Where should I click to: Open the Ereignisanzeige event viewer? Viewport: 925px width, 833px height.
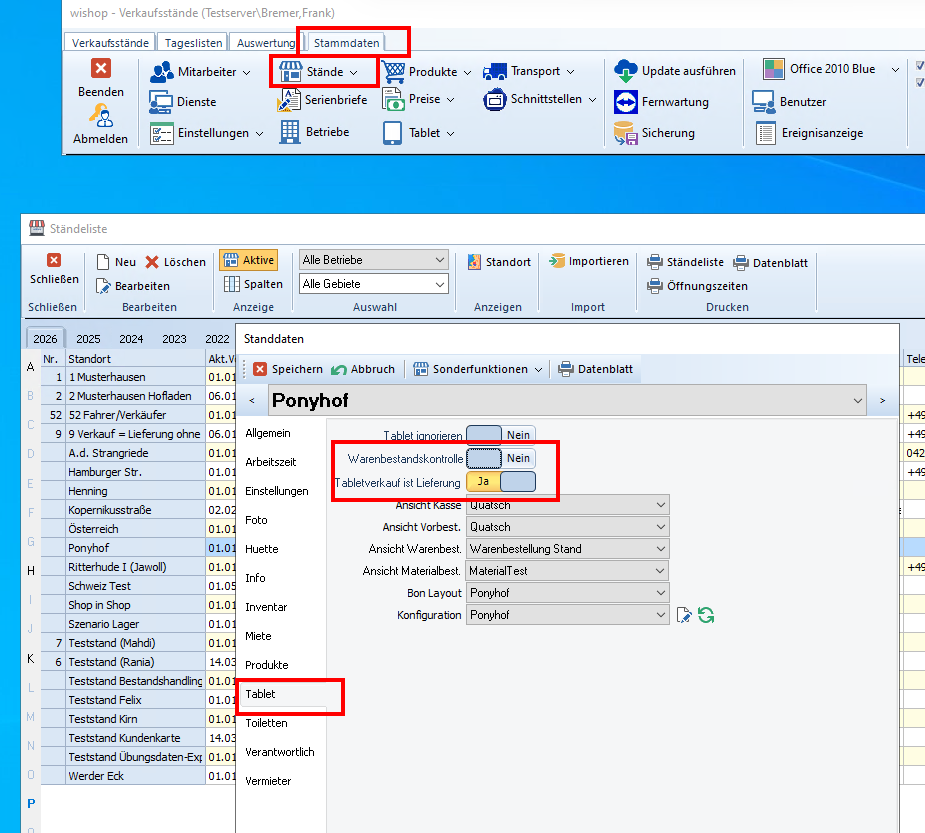765,133
